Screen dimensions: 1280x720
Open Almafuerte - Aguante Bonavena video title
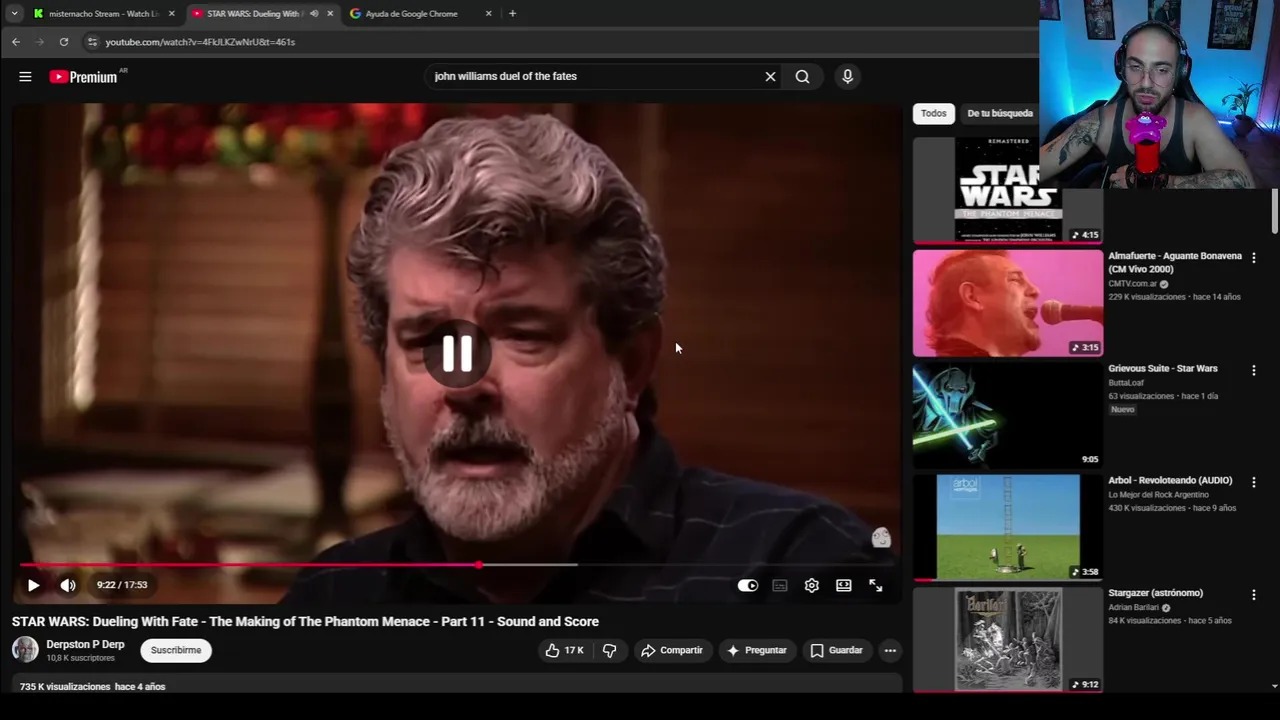point(1175,262)
